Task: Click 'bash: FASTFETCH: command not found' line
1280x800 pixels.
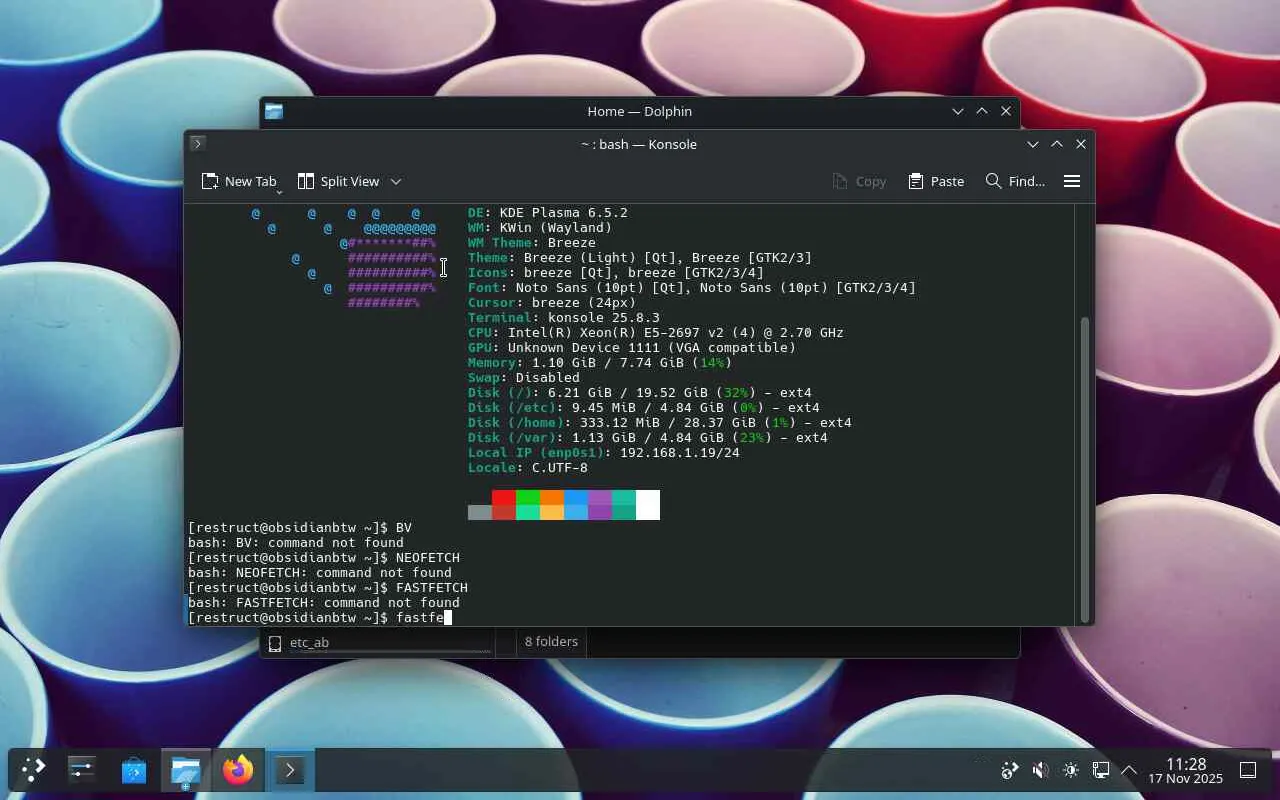Action: [x=324, y=603]
